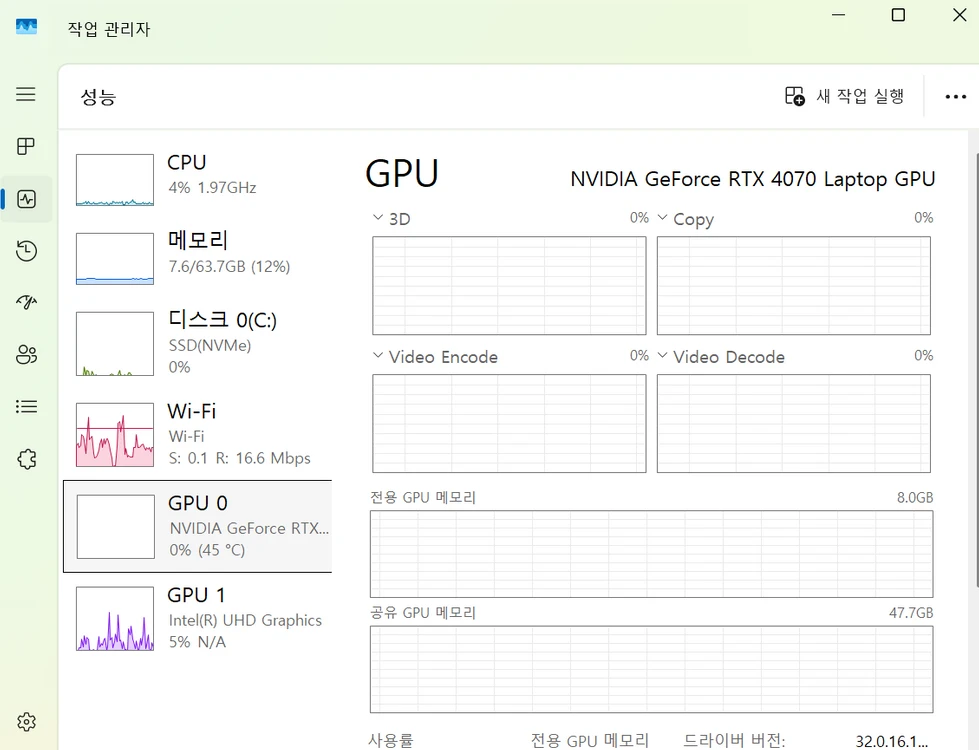Click the 0% (45 °C) GPU temperature text
Viewport: 979px width, 750px height.
pos(207,550)
